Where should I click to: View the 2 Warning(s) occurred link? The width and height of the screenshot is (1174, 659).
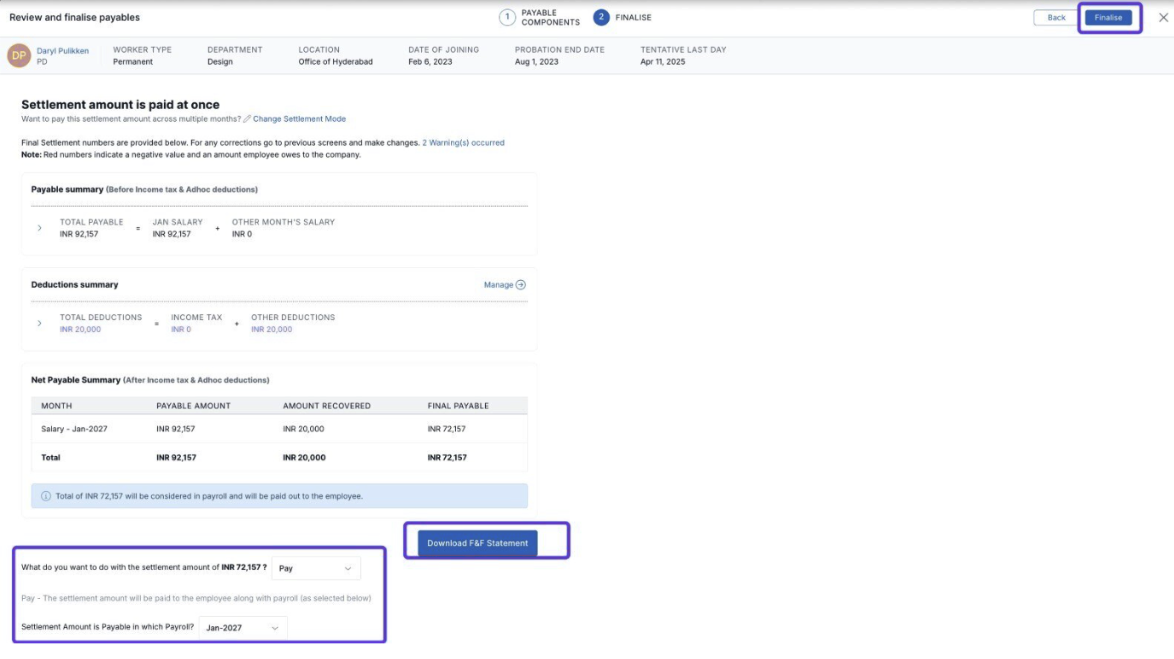pyautogui.click(x=463, y=143)
